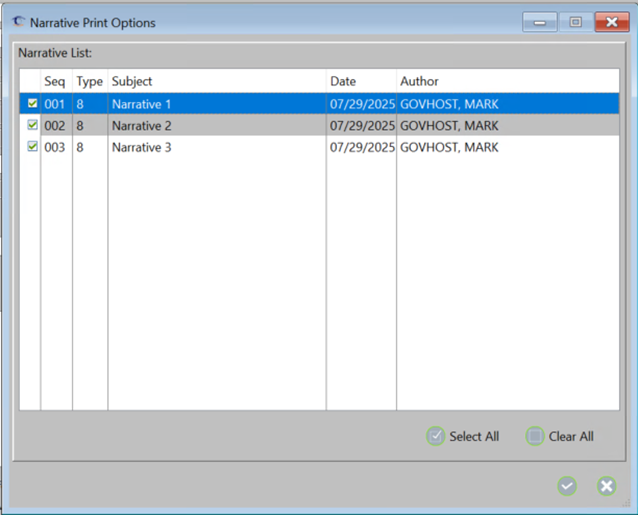Click the Type column header
This screenshot has width=638, height=515.
click(89, 81)
